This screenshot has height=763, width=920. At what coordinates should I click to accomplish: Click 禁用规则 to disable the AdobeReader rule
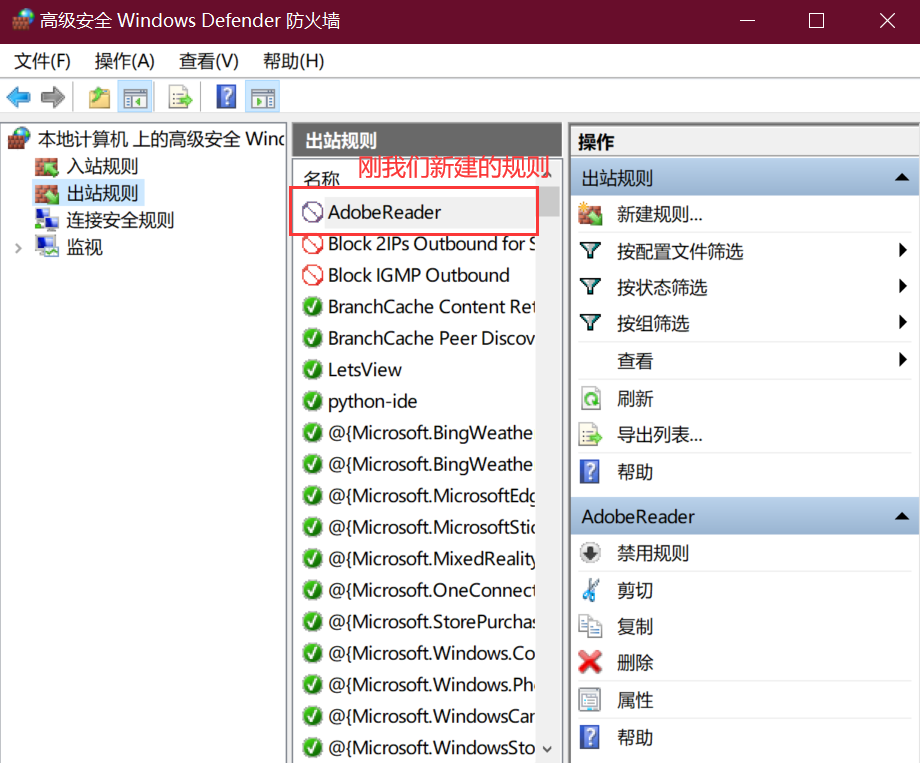[589, 553]
